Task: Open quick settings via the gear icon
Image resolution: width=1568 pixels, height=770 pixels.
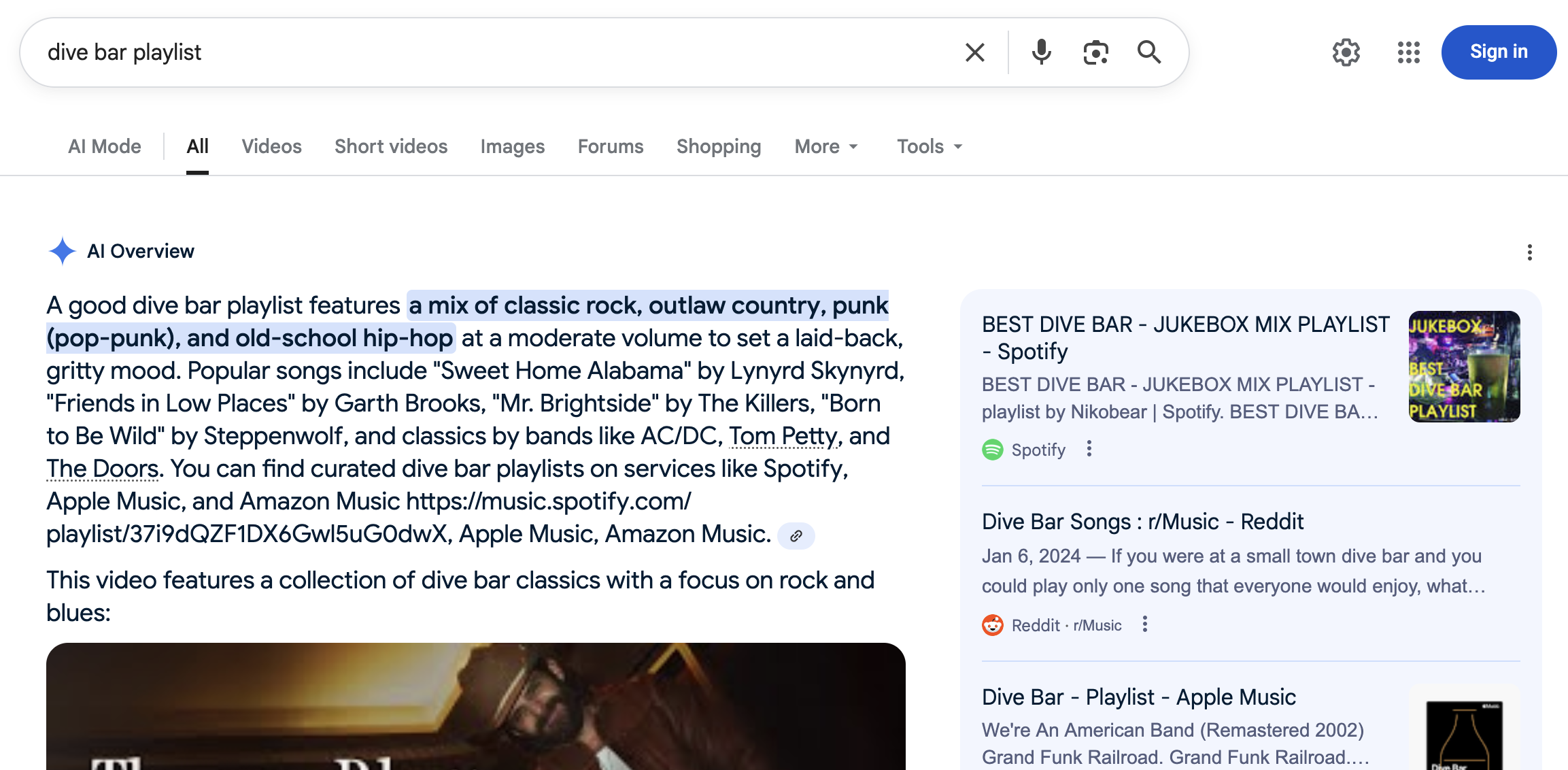Action: pyautogui.click(x=1345, y=52)
